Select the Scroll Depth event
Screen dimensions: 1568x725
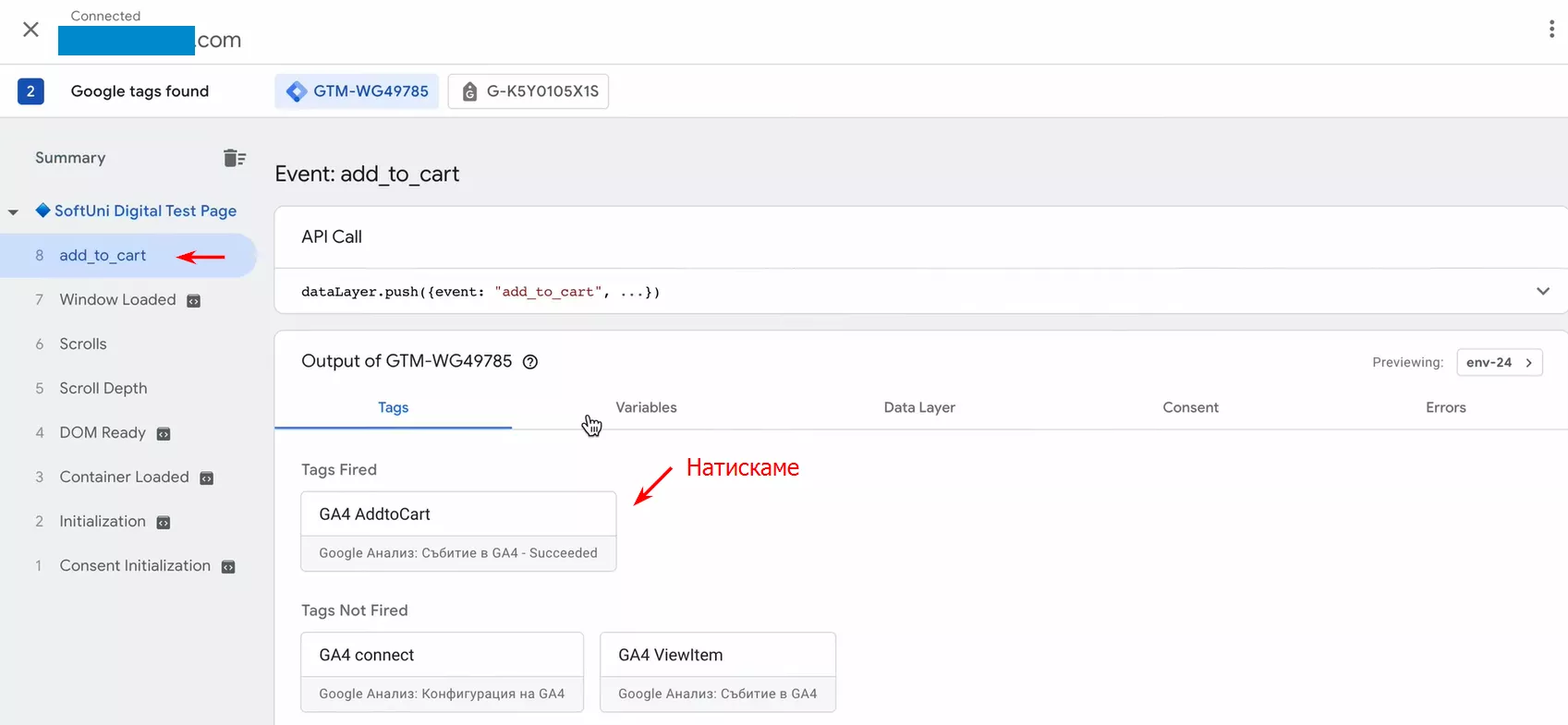click(103, 388)
